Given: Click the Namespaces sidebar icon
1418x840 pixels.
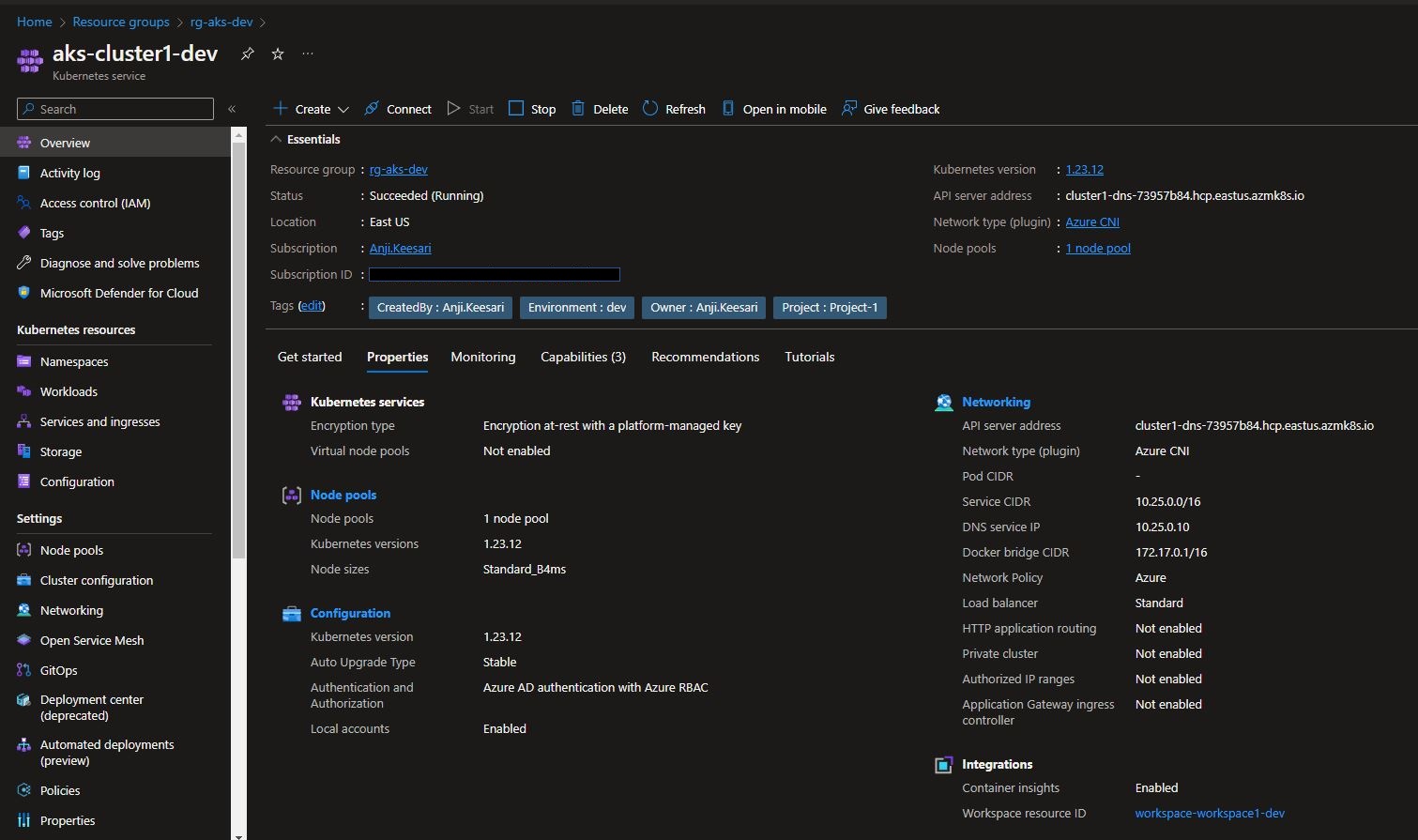Looking at the screenshot, I should [x=24, y=361].
